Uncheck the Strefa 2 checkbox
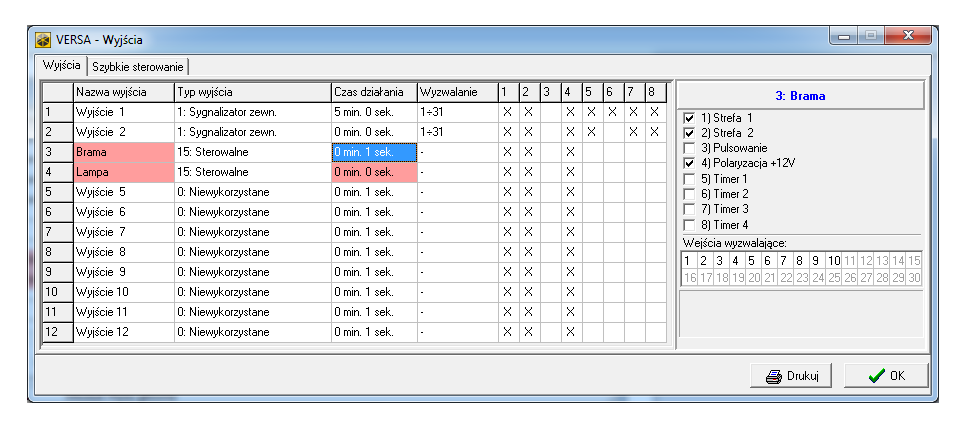The image size is (969, 431). tap(688, 133)
